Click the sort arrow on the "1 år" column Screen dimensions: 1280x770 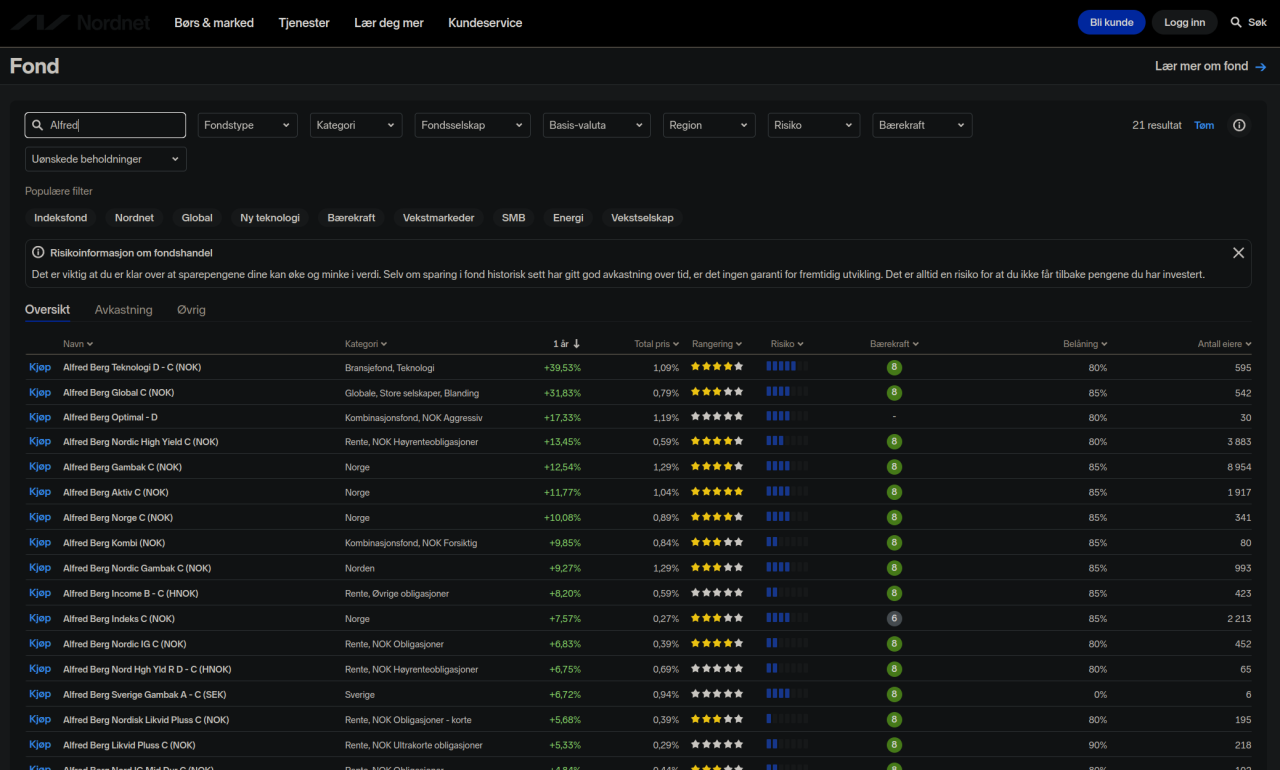(x=577, y=343)
